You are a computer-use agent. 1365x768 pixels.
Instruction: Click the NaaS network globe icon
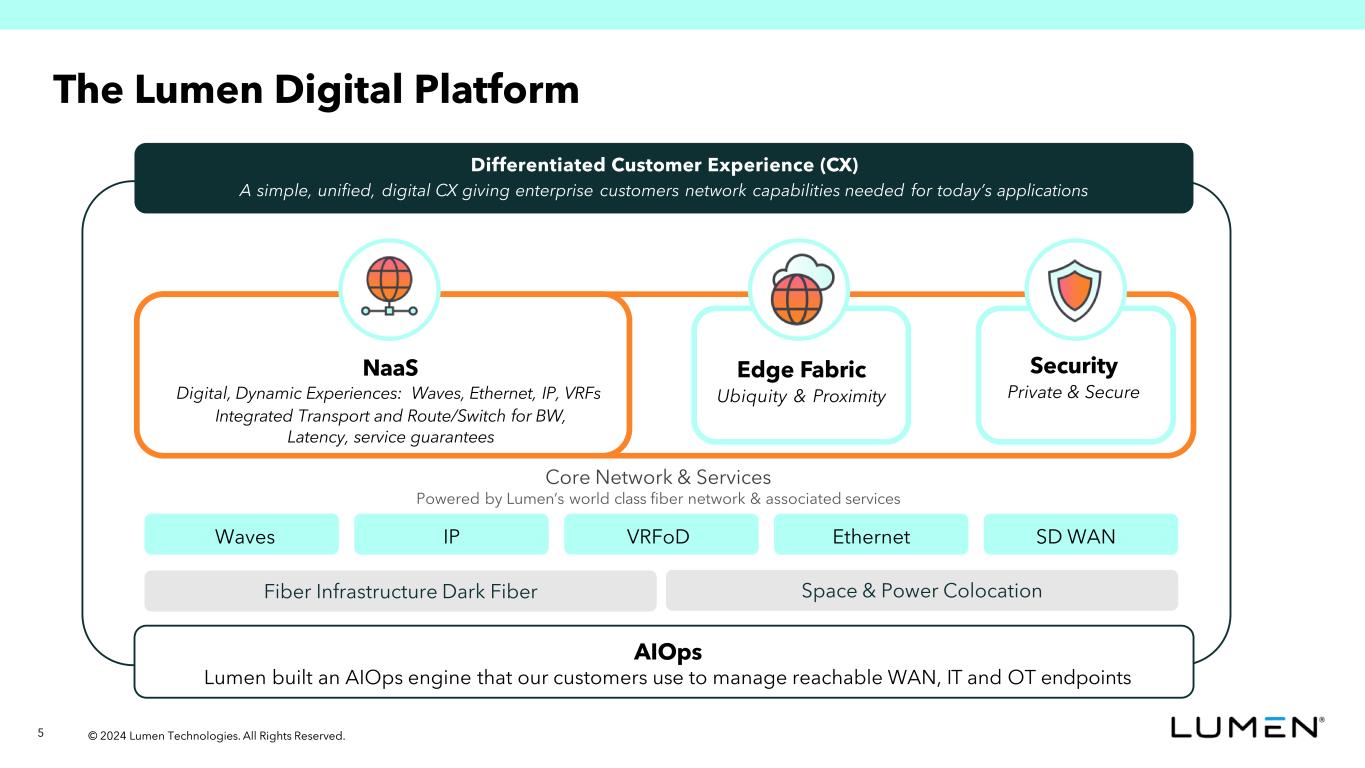pyautogui.click(x=389, y=288)
